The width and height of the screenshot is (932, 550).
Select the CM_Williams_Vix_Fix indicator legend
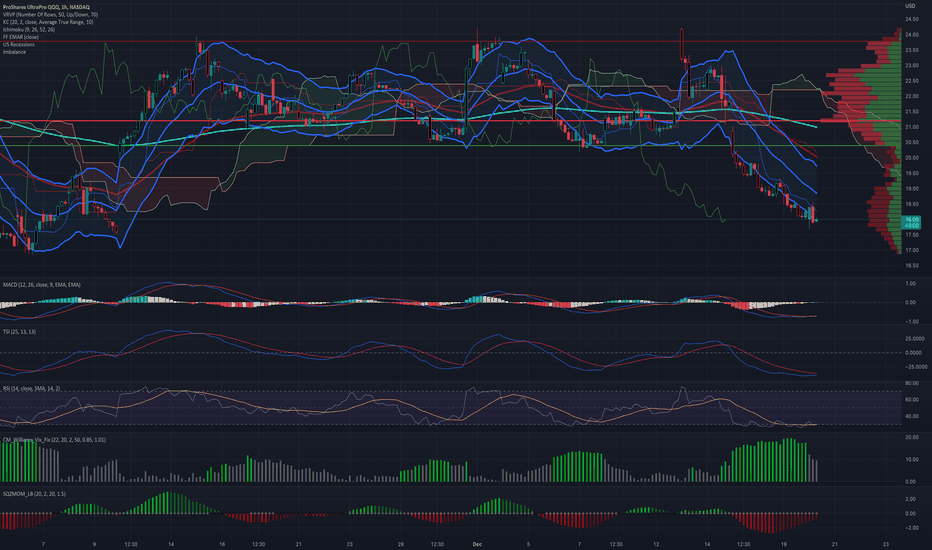pyautogui.click(x=54, y=440)
